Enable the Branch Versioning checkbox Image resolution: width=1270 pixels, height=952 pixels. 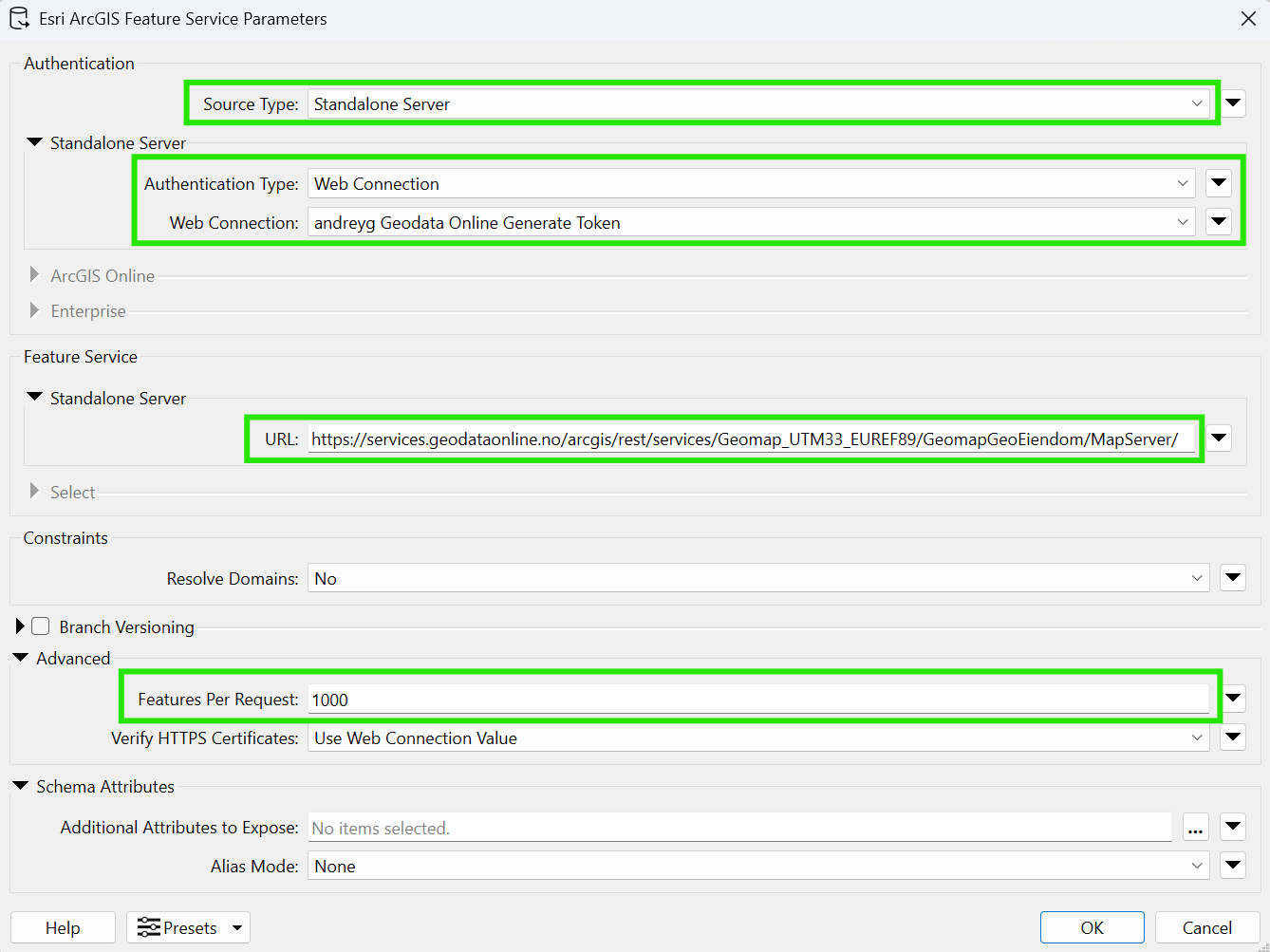coord(41,626)
